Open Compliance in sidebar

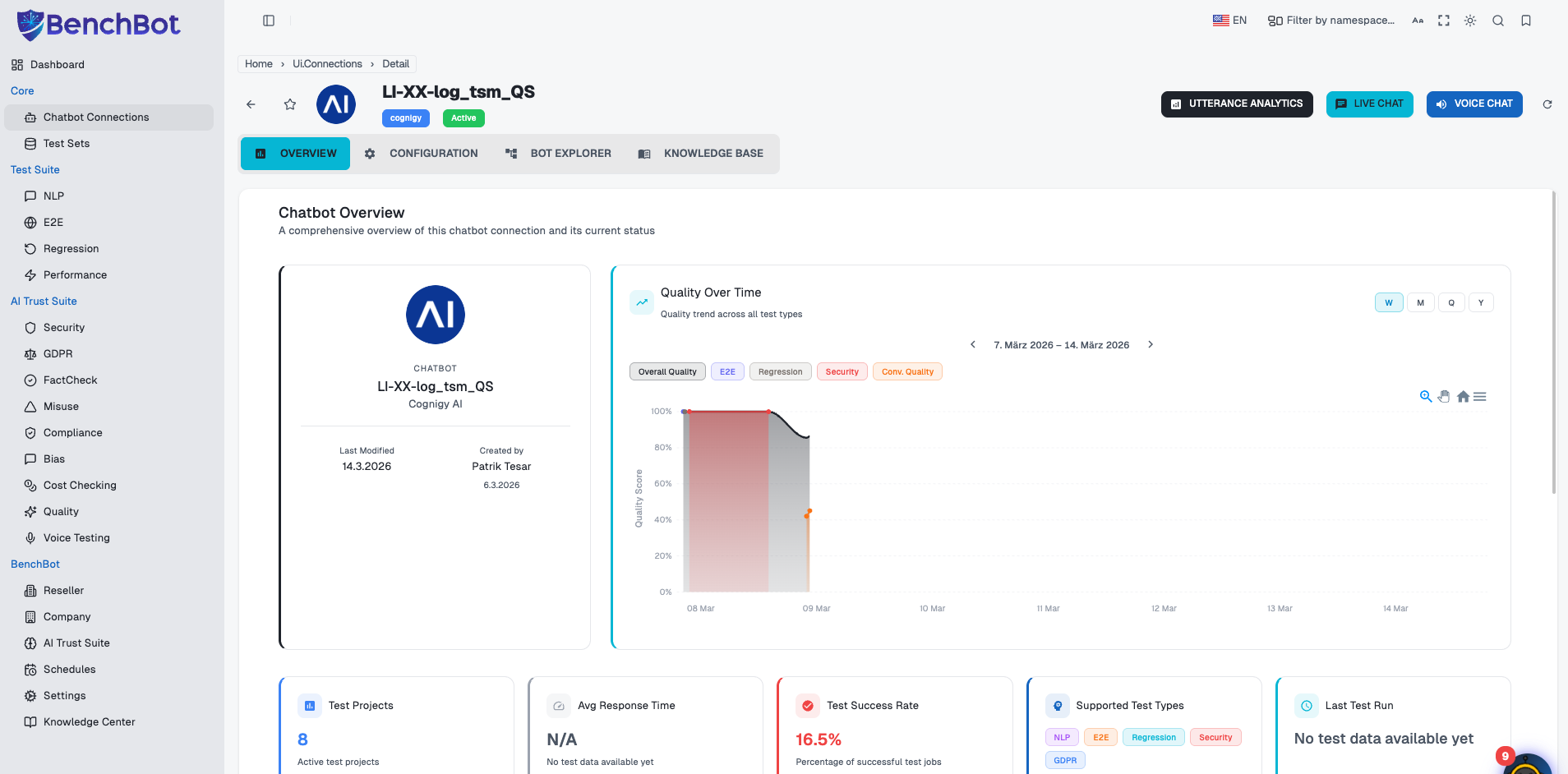coord(108,433)
